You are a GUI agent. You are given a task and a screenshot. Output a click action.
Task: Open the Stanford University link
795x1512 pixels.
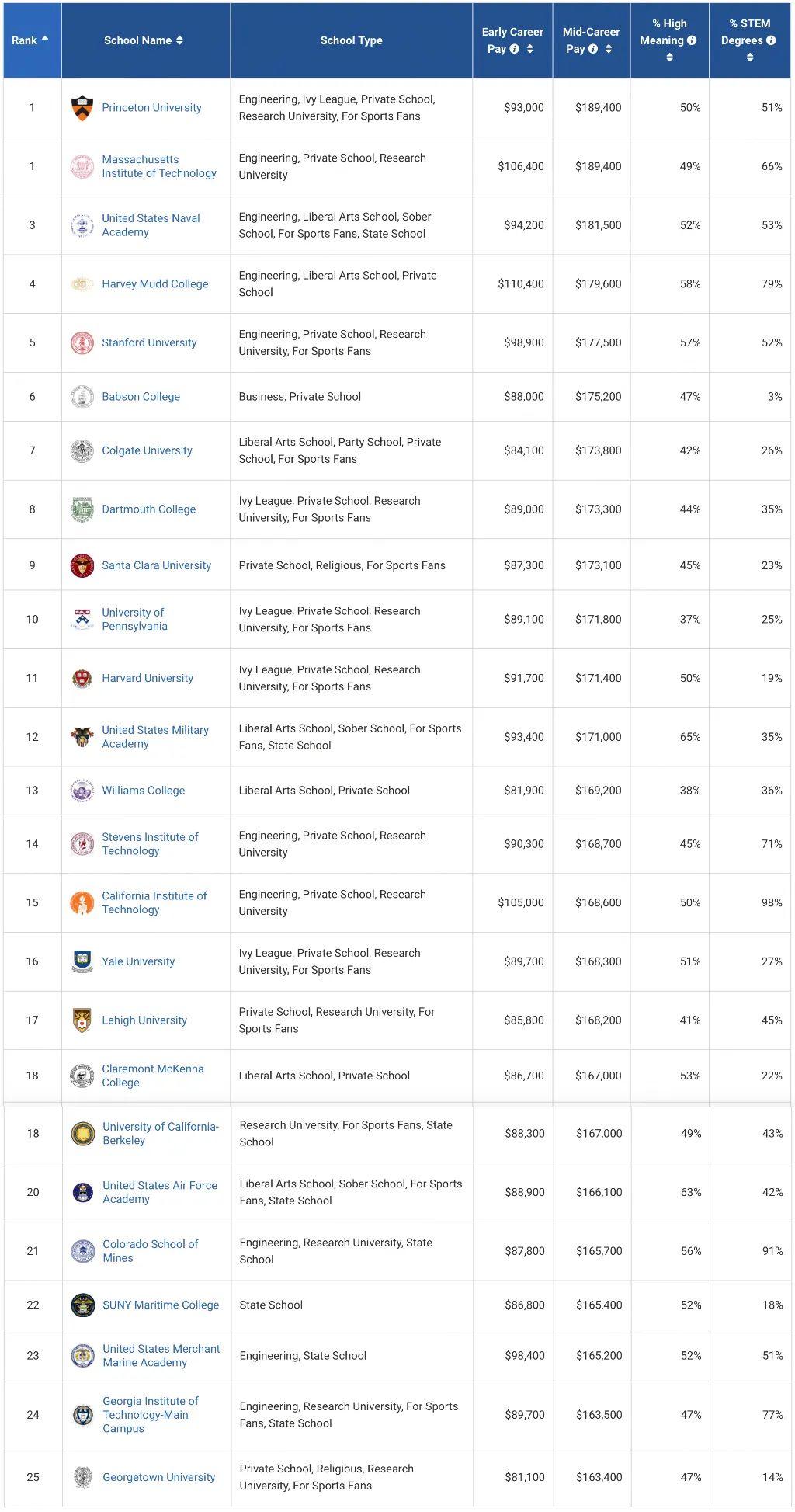[149, 342]
